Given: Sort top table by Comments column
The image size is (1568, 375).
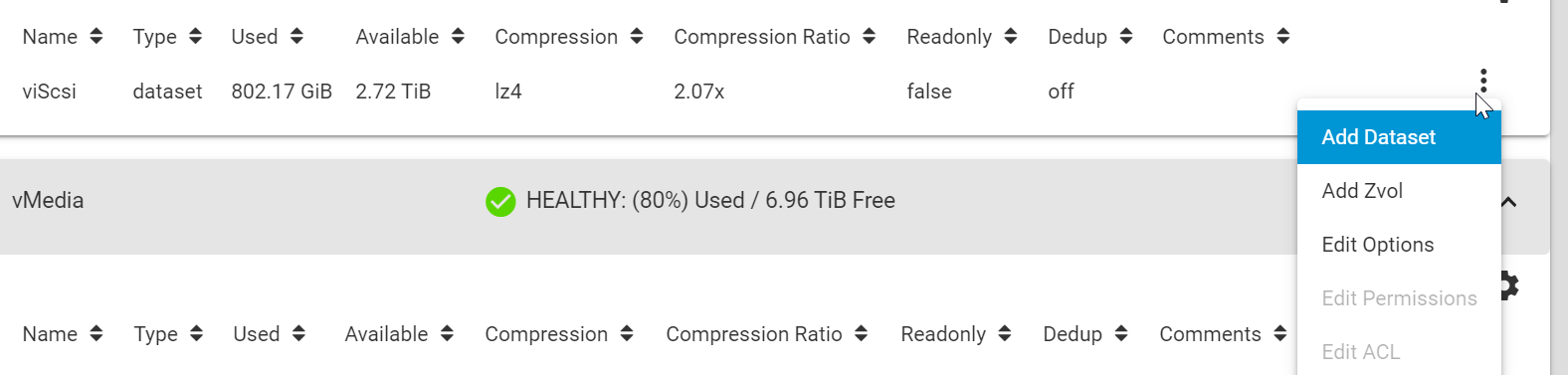Looking at the screenshot, I should point(1226,37).
